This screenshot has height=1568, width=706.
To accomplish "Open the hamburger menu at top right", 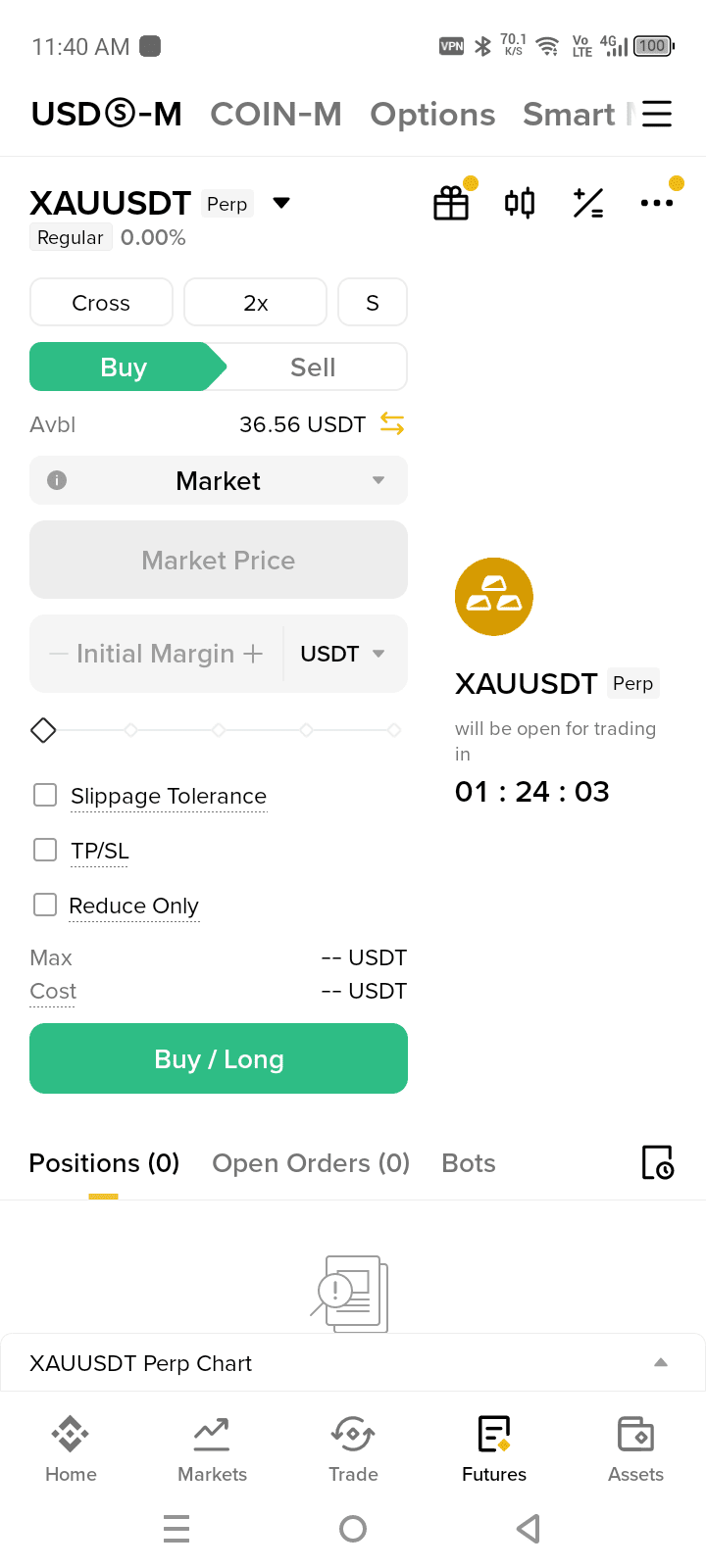I will click(x=657, y=114).
